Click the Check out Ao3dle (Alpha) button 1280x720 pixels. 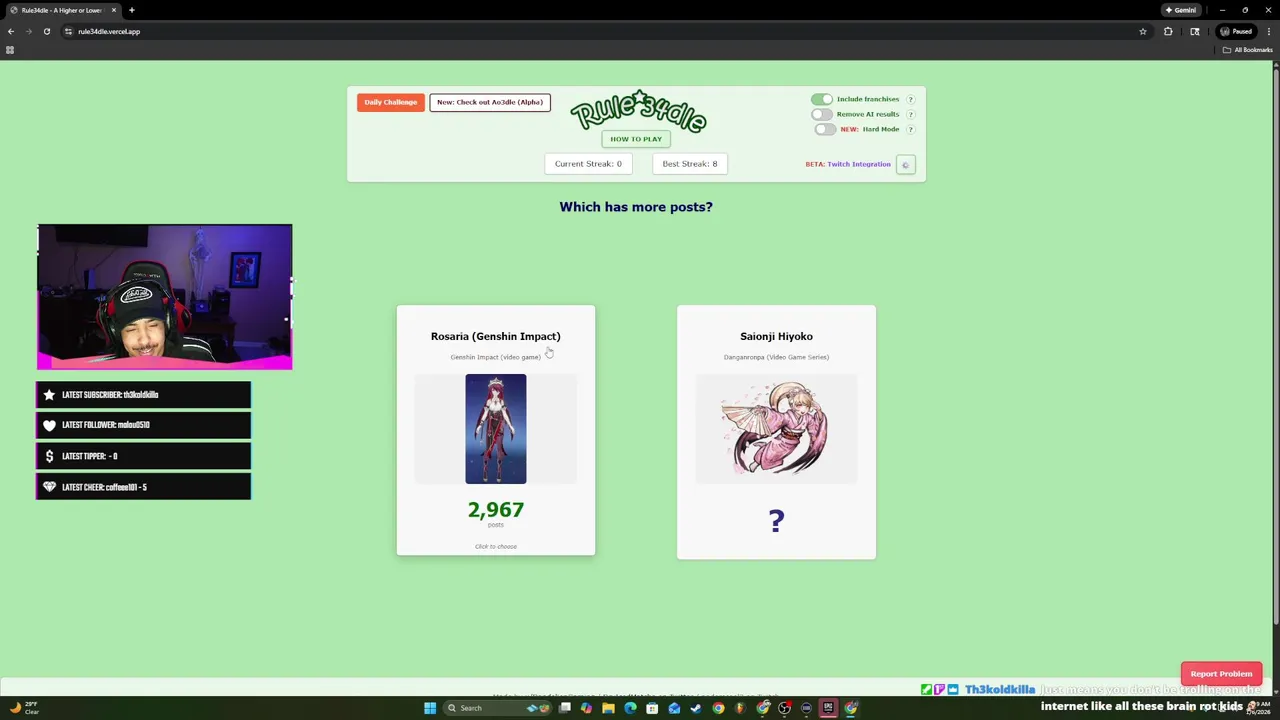[x=490, y=102]
